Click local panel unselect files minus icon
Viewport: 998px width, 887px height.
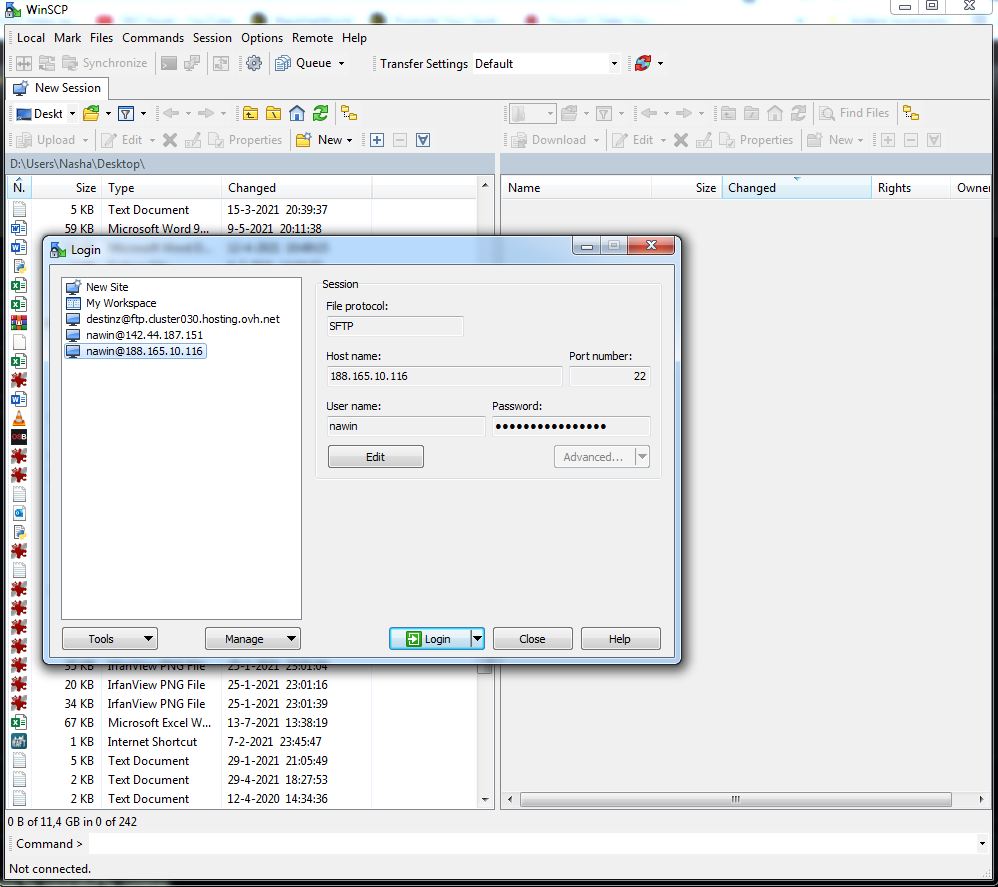coord(400,140)
